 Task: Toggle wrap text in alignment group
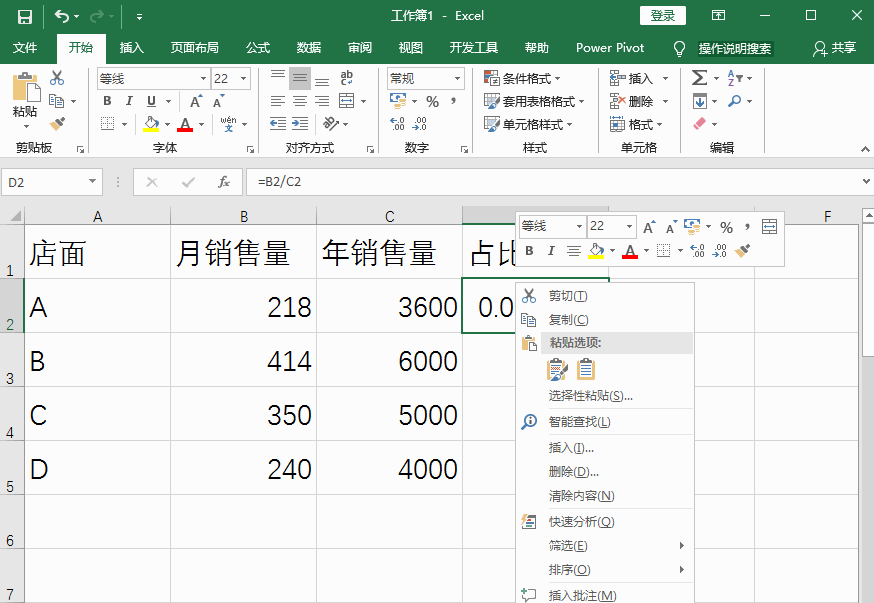(x=346, y=78)
